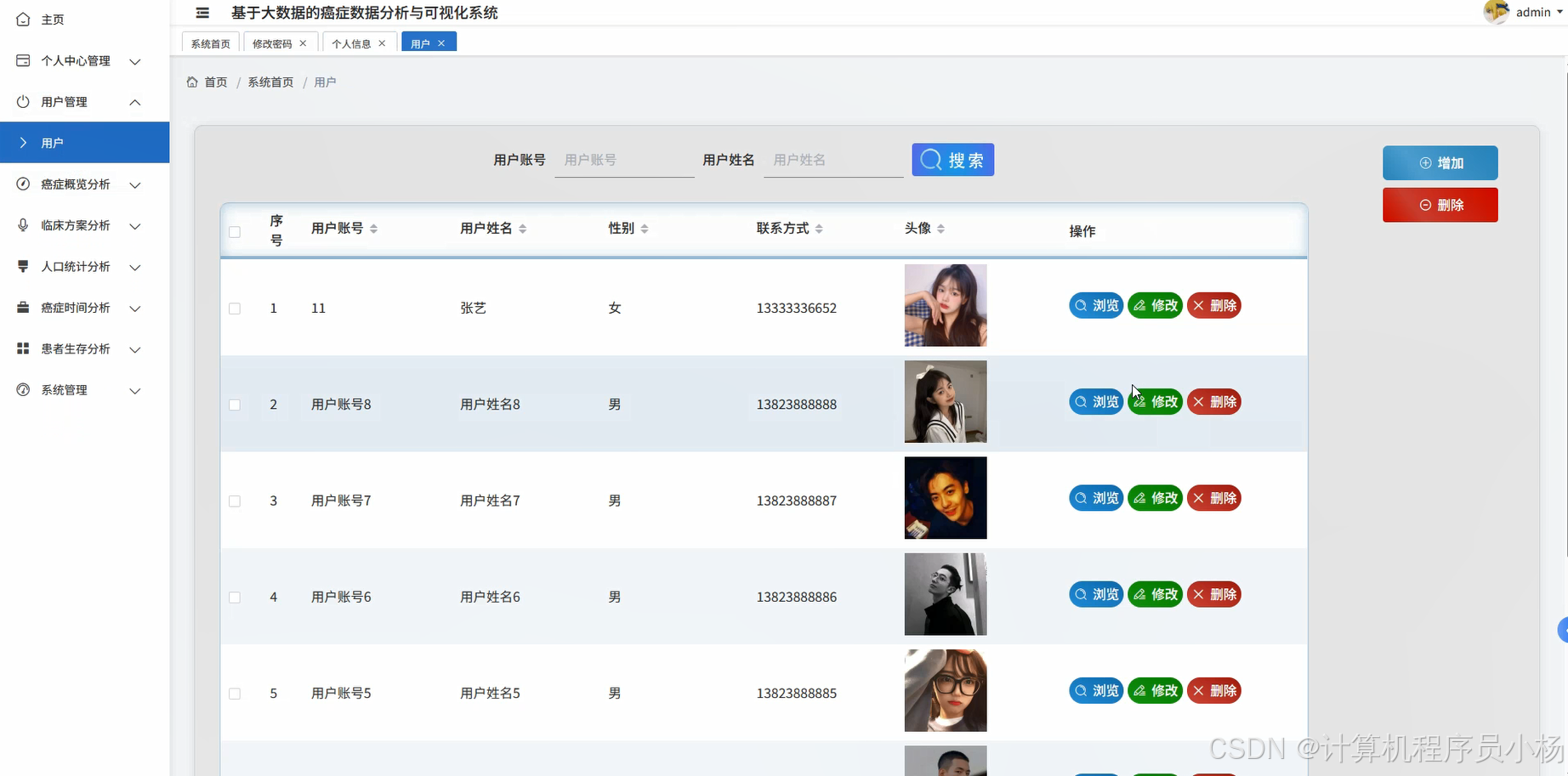The image size is (1568, 776).
Task: Click the home icon beside 主页
Action: [23, 19]
